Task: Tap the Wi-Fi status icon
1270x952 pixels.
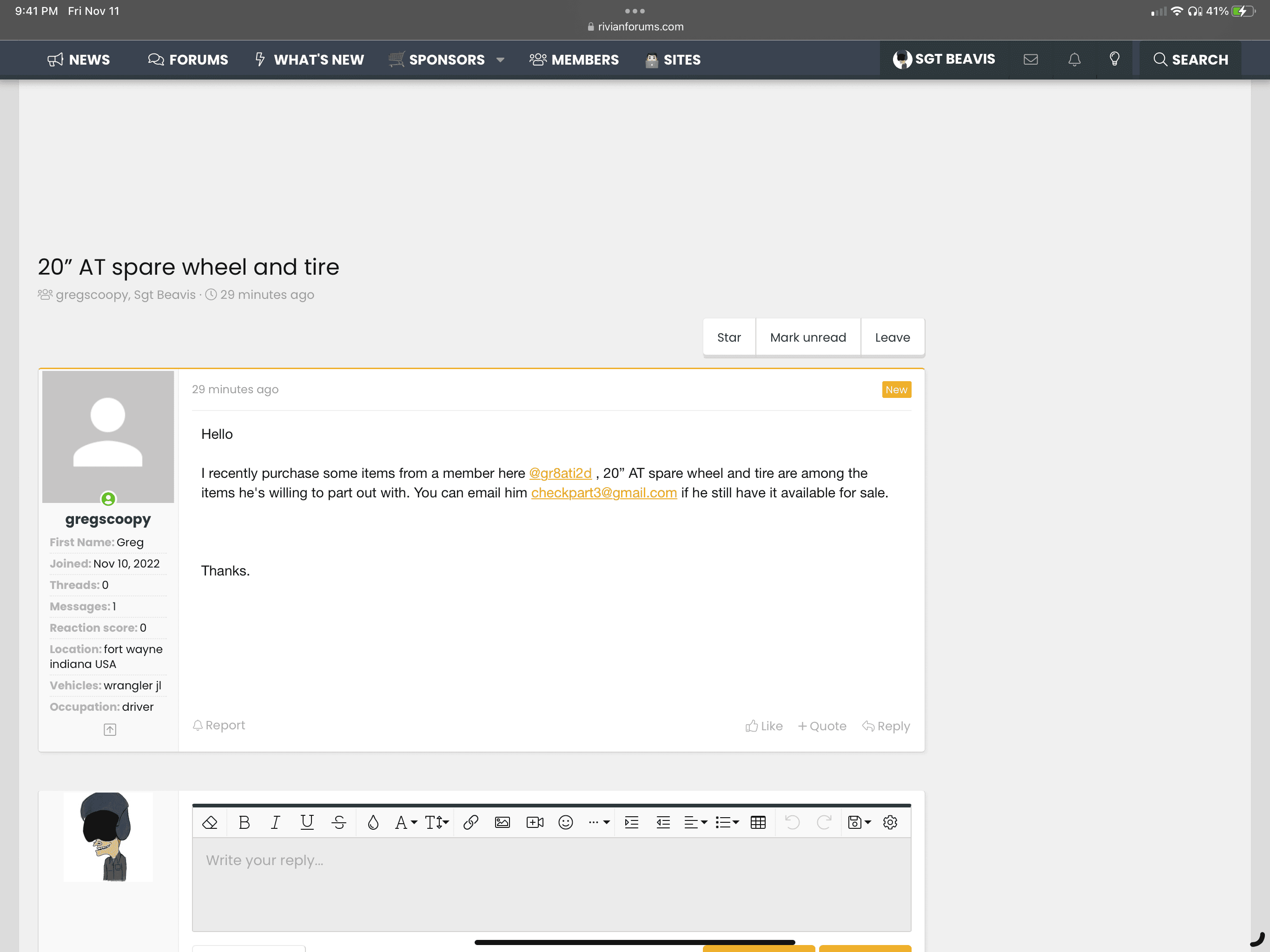Action: pos(1177,11)
